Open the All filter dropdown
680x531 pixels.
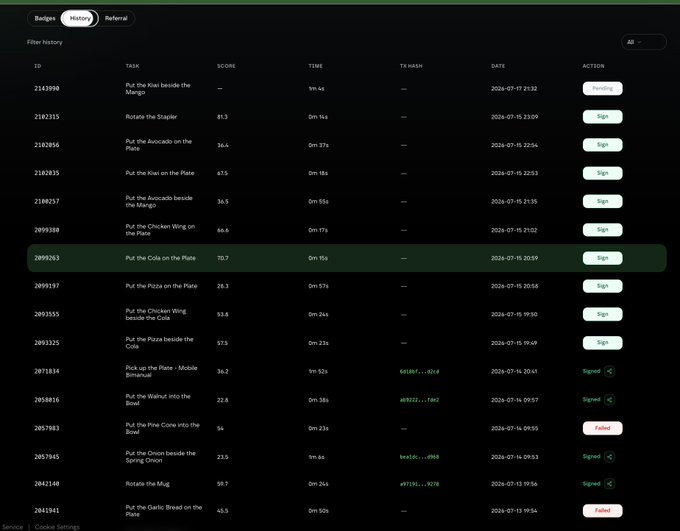(x=644, y=42)
